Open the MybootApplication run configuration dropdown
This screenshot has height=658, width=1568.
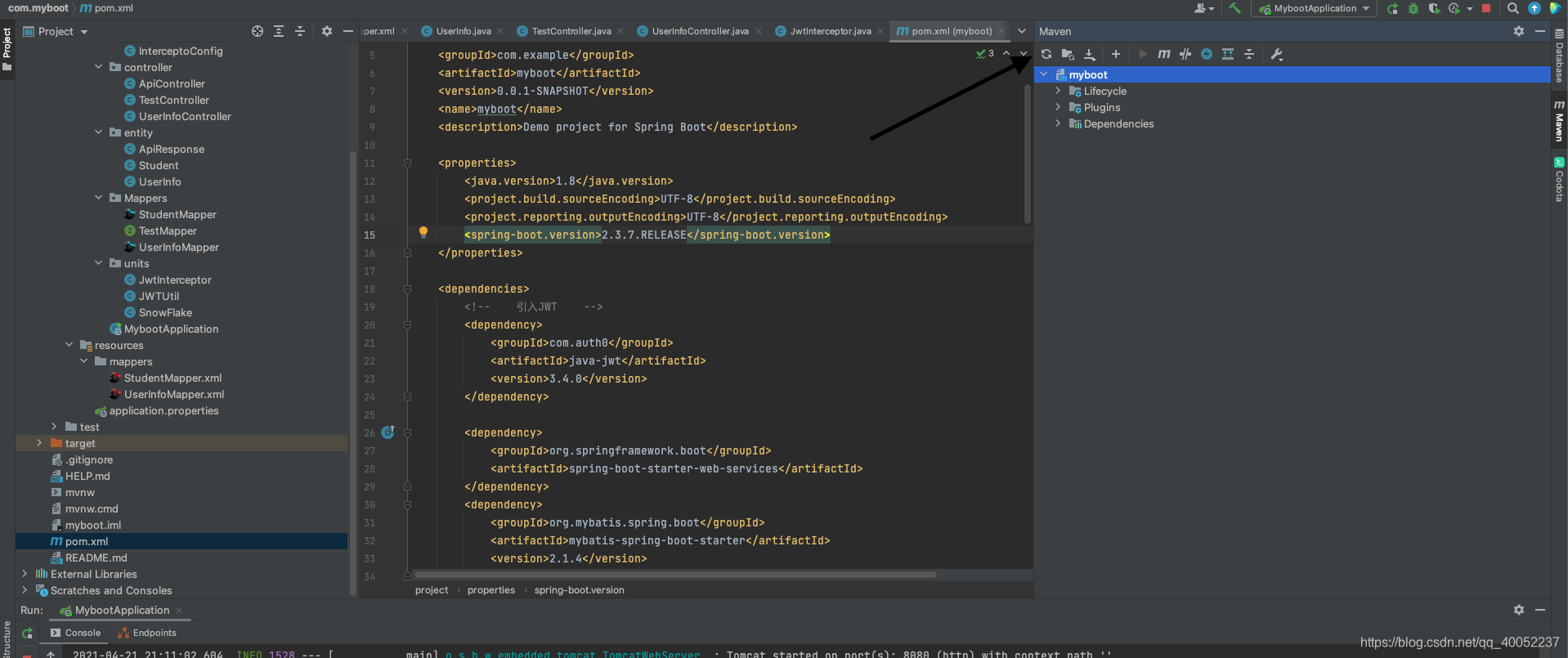[x=1314, y=8]
